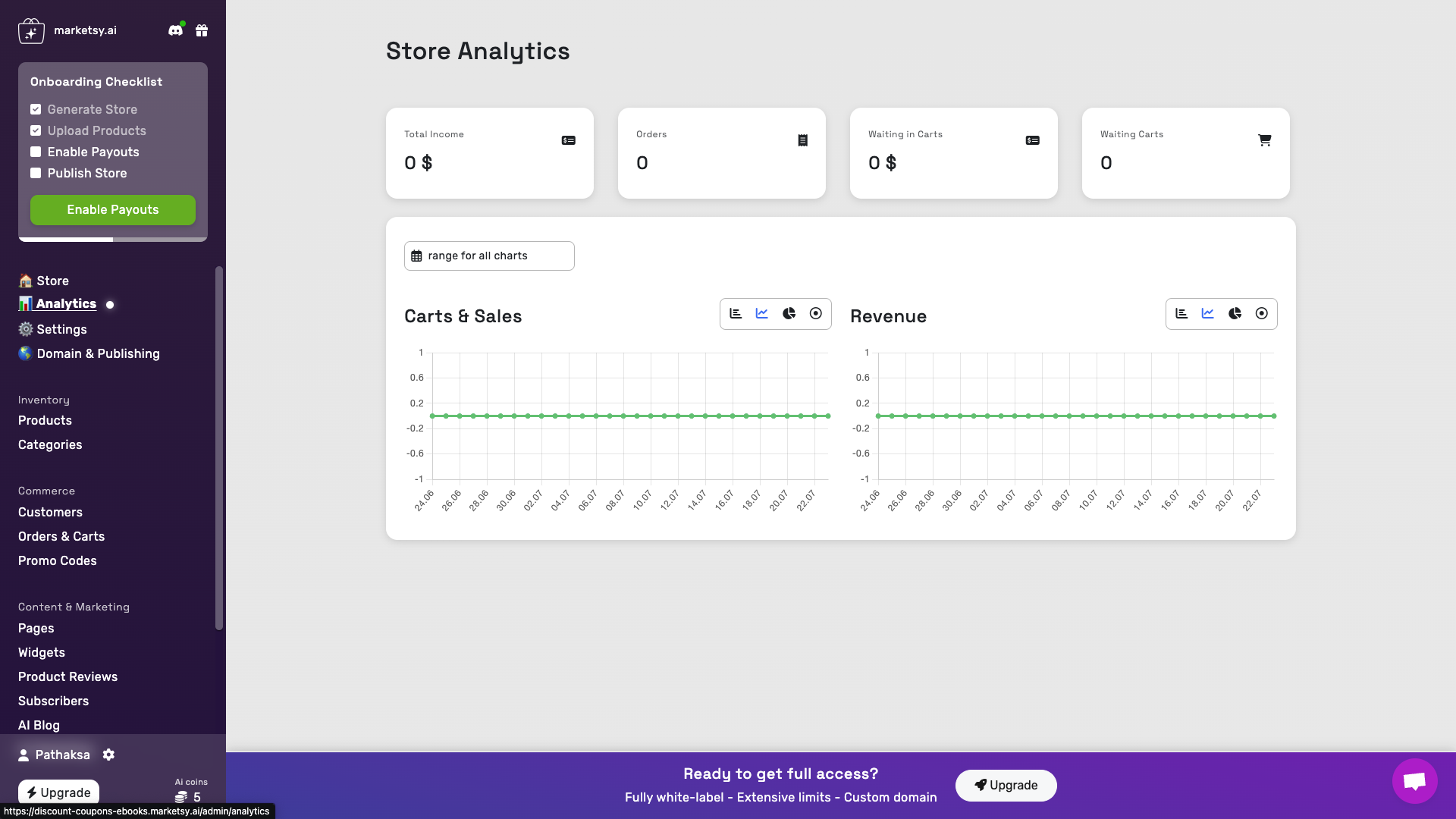
Task: Open the chat support bubble
Action: pos(1414,781)
